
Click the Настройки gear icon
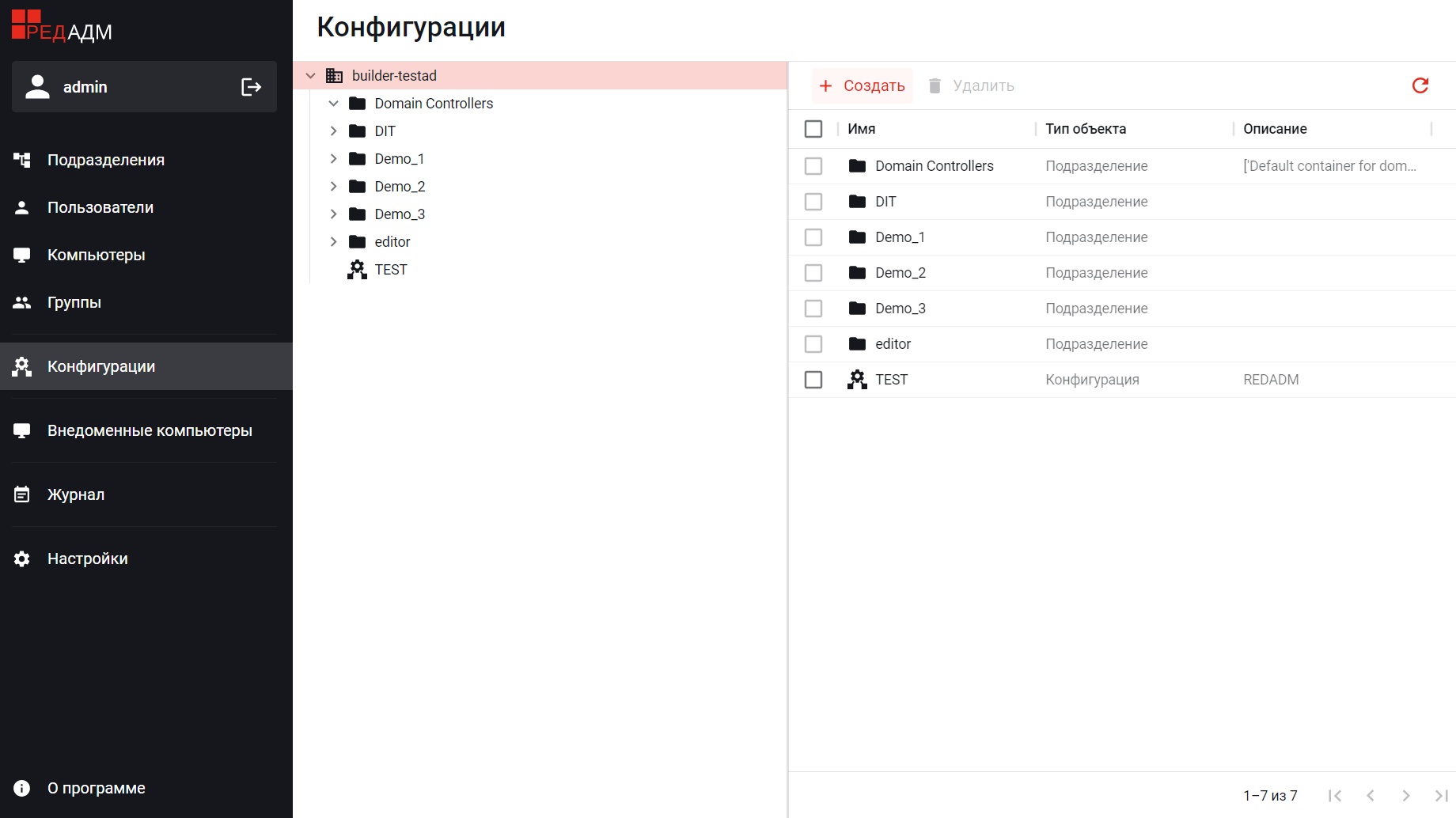click(x=22, y=559)
